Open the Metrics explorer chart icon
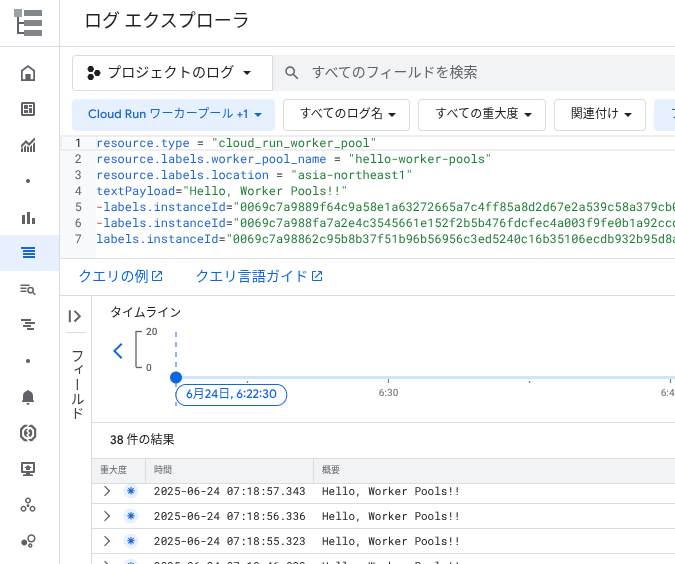 (x=28, y=146)
